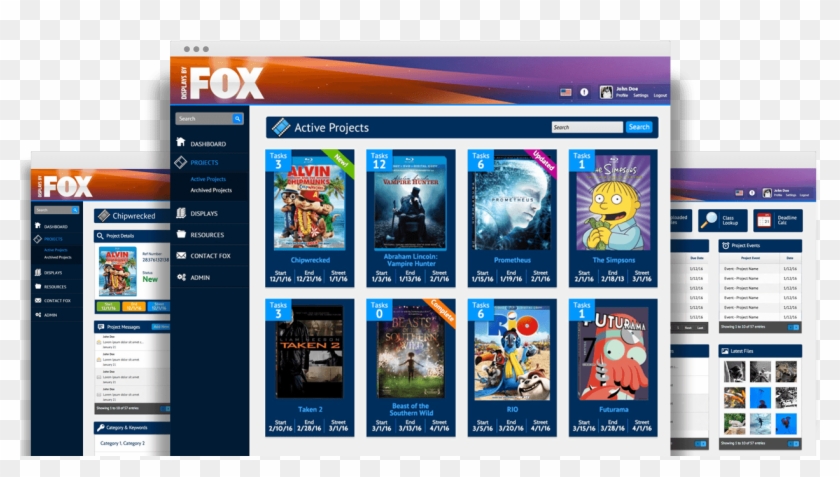Click Deadline Calc button in right window
The width and height of the screenshot is (840, 477).
point(778,220)
